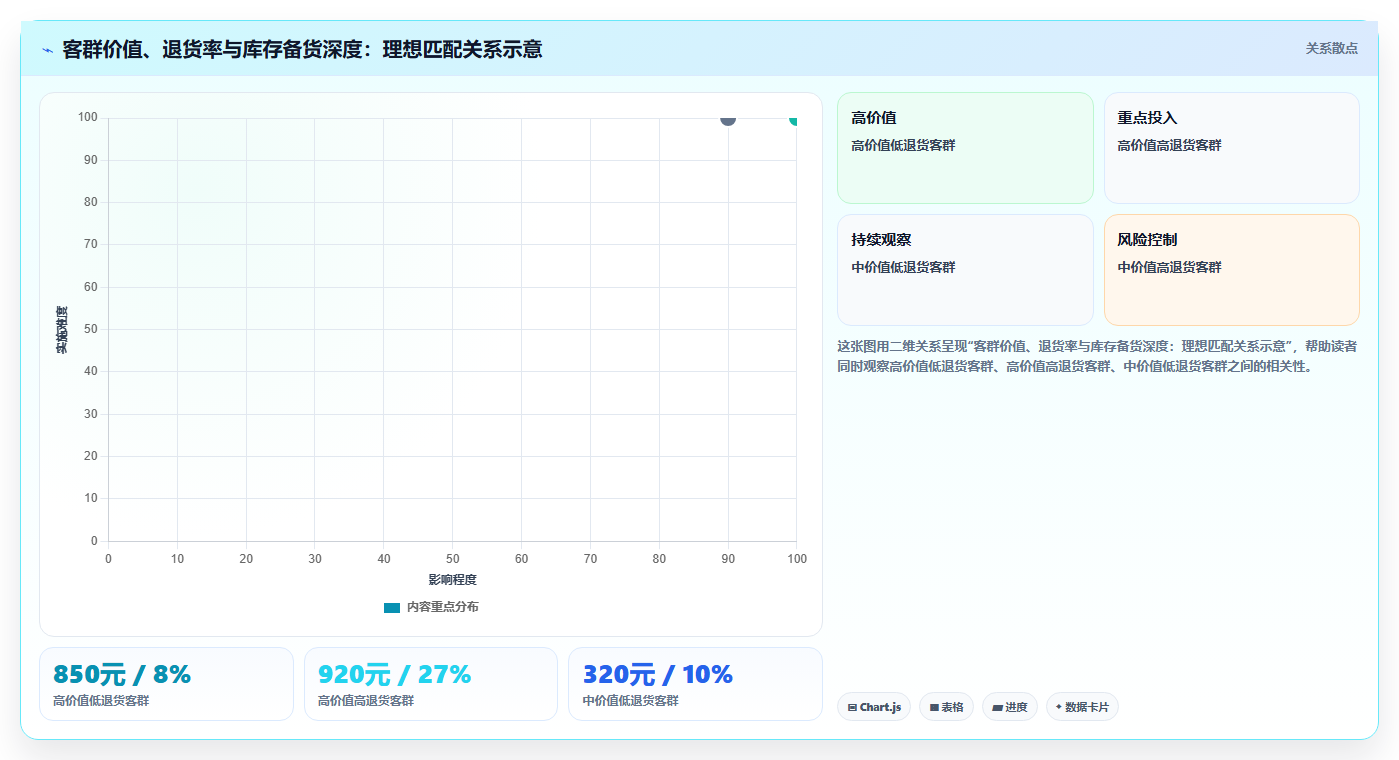Click the chart title 客群价值、退货率与库存备货深度
The image size is (1399, 760).
pyautogui.click(x=302, y=49)
